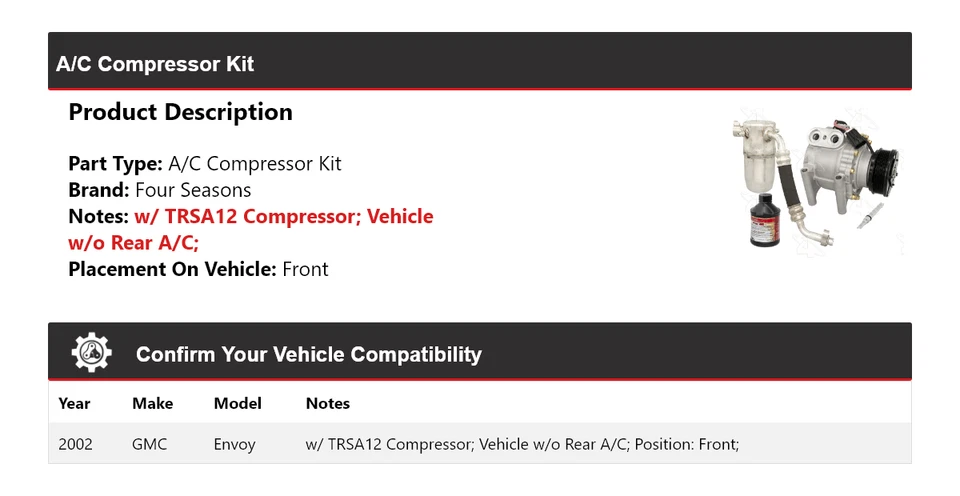Click the Model column header
The height and width of the screenshot is (496, 960).
coord(237,404)
